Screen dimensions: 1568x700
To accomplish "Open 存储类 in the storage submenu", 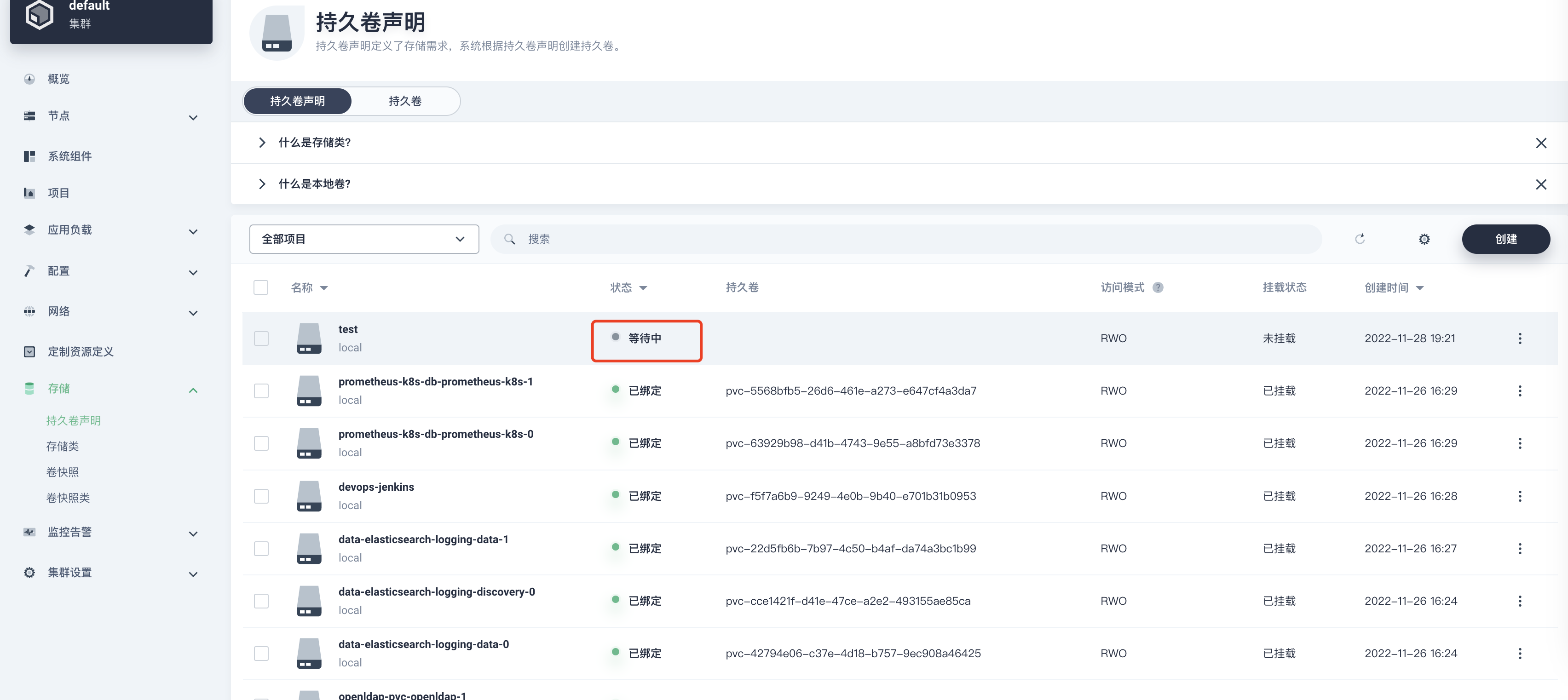I will (63, 446).
